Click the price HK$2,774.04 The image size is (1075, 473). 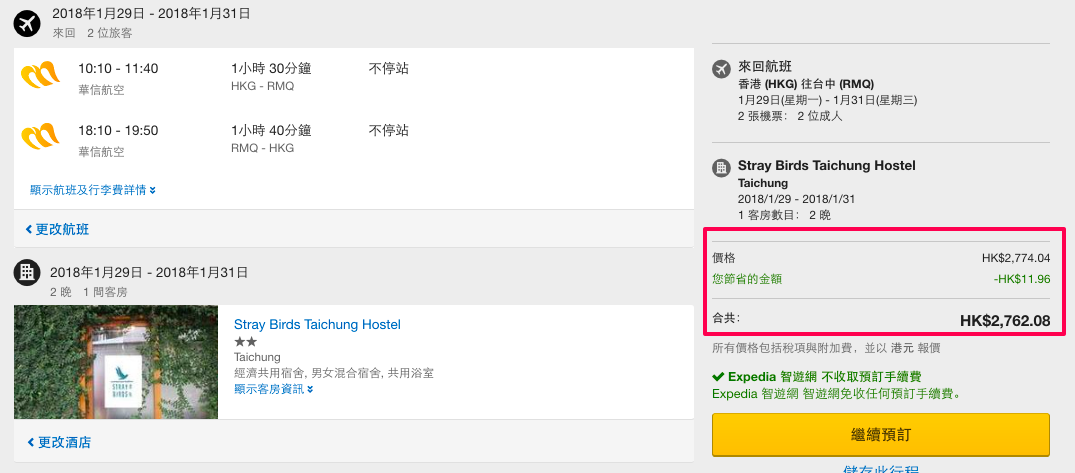[x=1016, y=258]
